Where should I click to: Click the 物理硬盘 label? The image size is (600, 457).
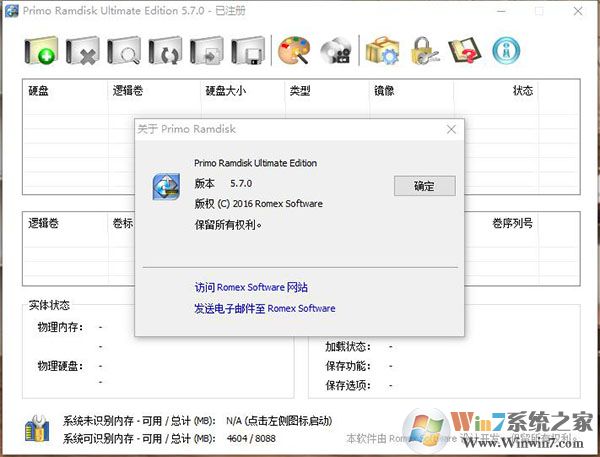click(x=60, y=366)
